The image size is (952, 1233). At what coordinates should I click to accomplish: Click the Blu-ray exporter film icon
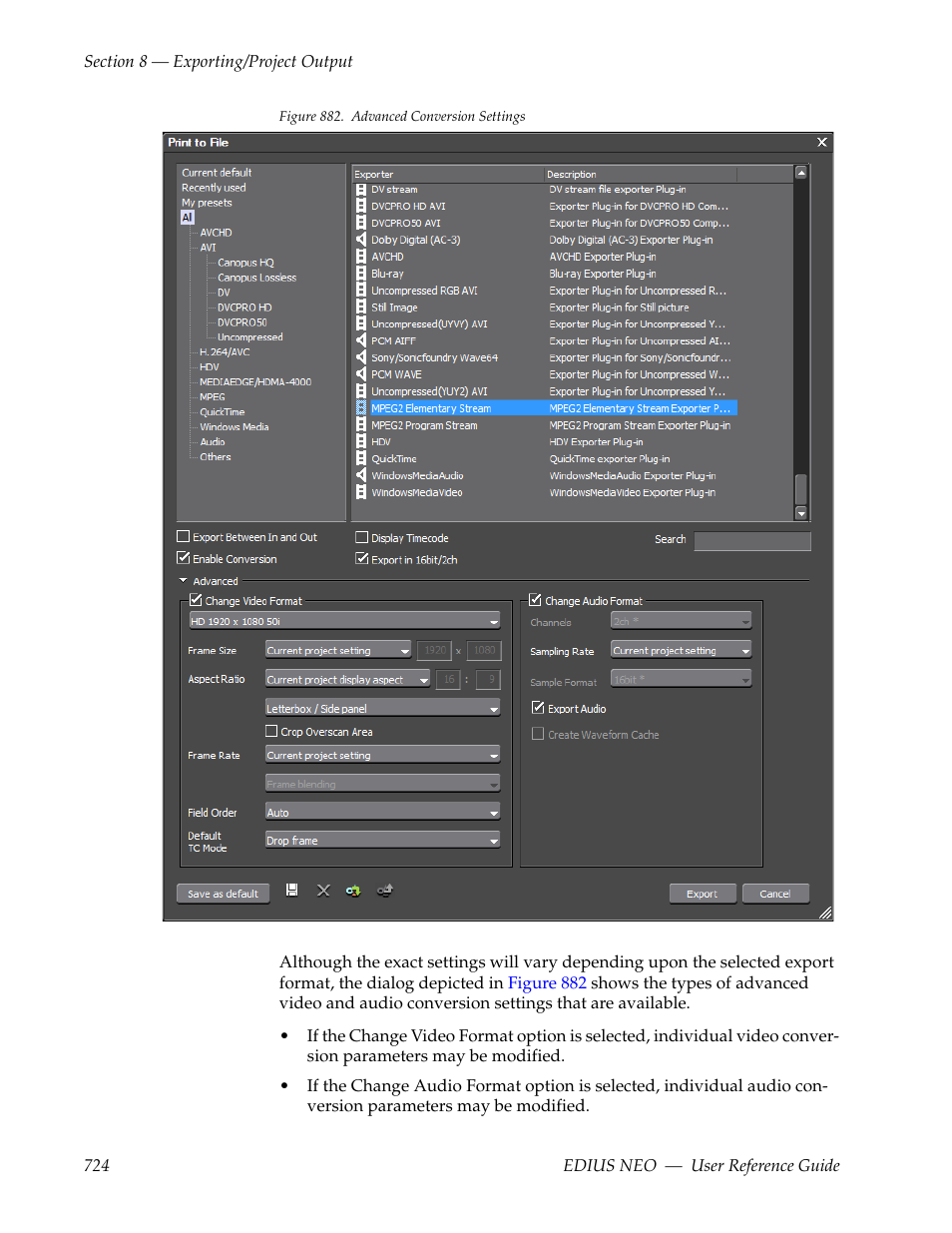[x=361, y=274]
